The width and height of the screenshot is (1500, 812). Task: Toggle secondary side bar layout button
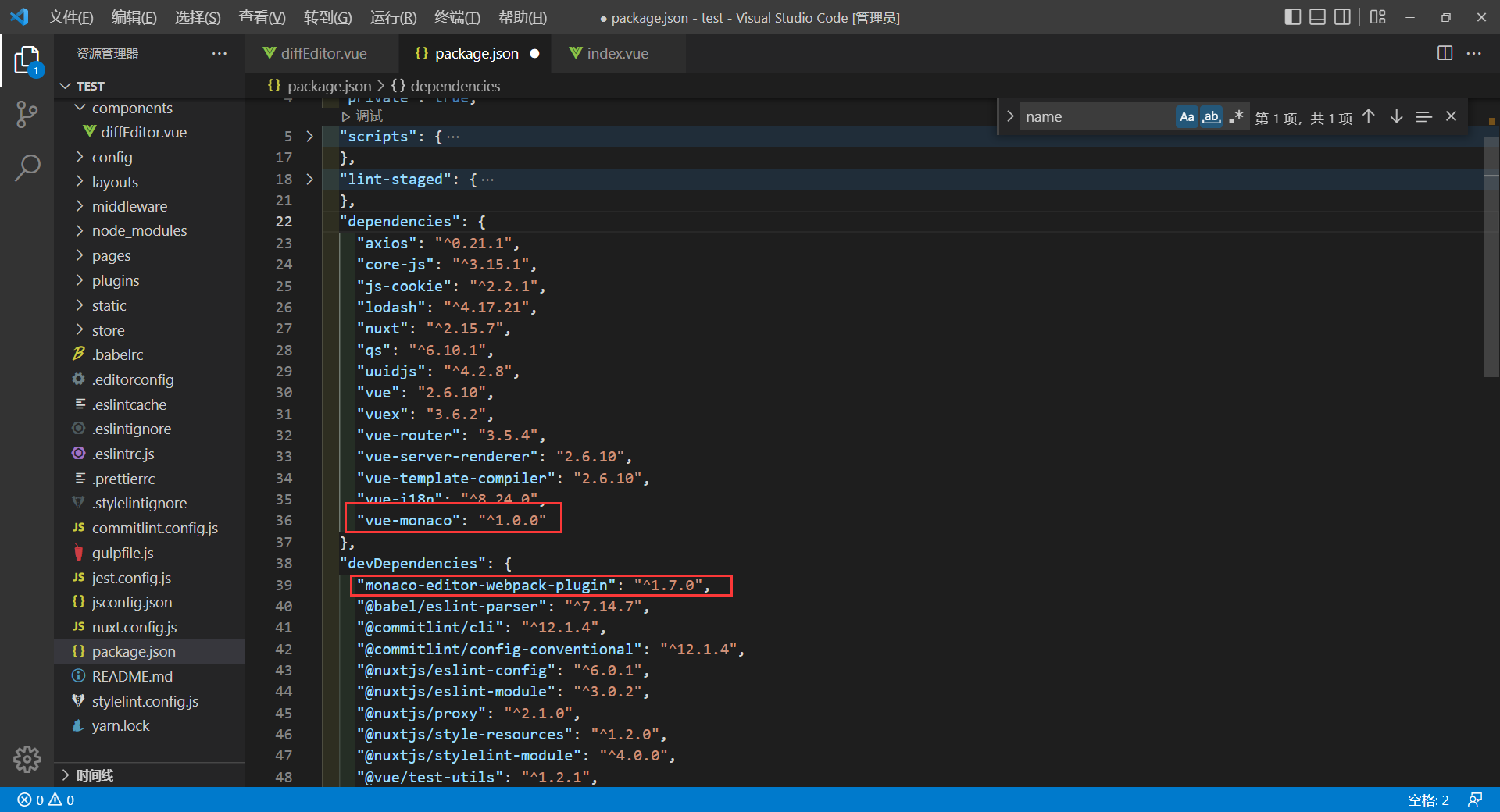(1343, 17)
